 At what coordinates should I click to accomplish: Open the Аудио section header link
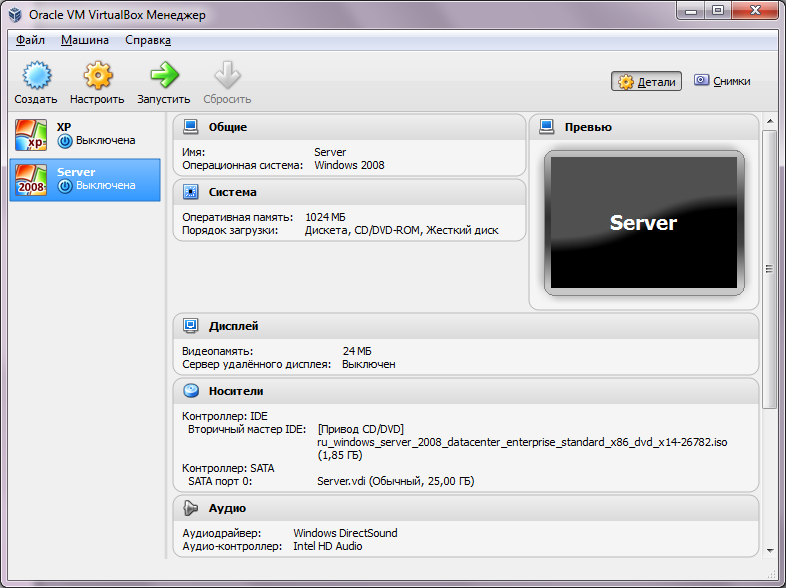[x=227, y=508]
